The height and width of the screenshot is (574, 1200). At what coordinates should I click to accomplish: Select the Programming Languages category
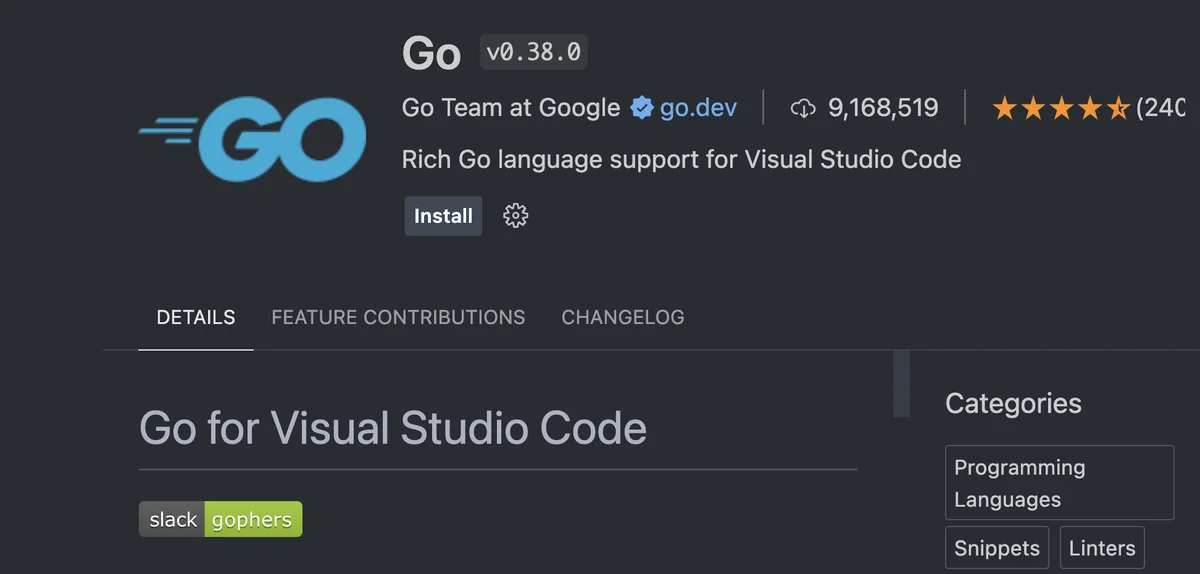coord(1059,483)
